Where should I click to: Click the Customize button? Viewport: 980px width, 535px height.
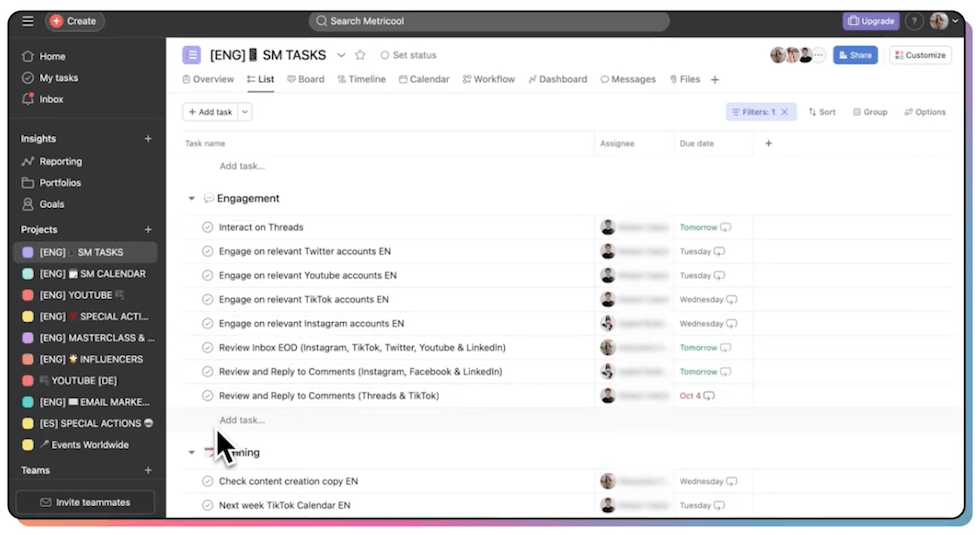[920, 55]
